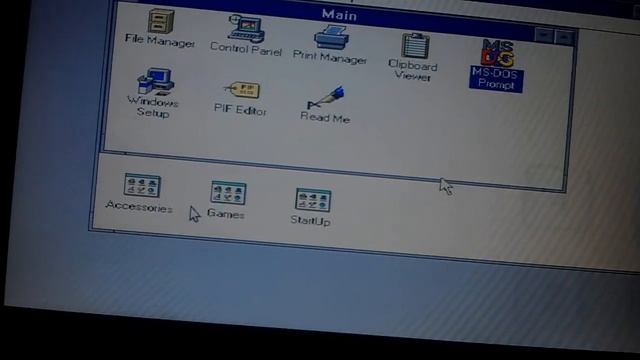Click the 'PIF Editor' label text

(240, 109)
